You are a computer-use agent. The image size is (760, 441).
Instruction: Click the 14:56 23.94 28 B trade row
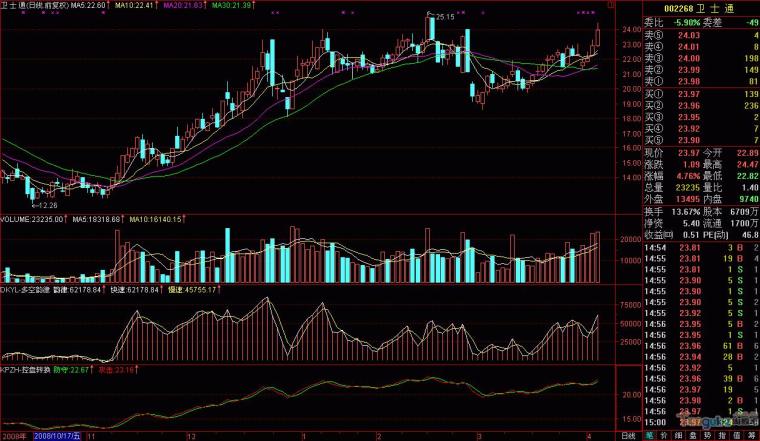pyautogui.click(x=701, y=357)
